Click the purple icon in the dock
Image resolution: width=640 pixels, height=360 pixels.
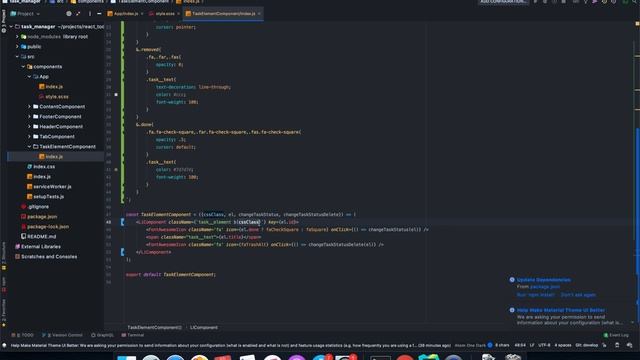point(297,357)
